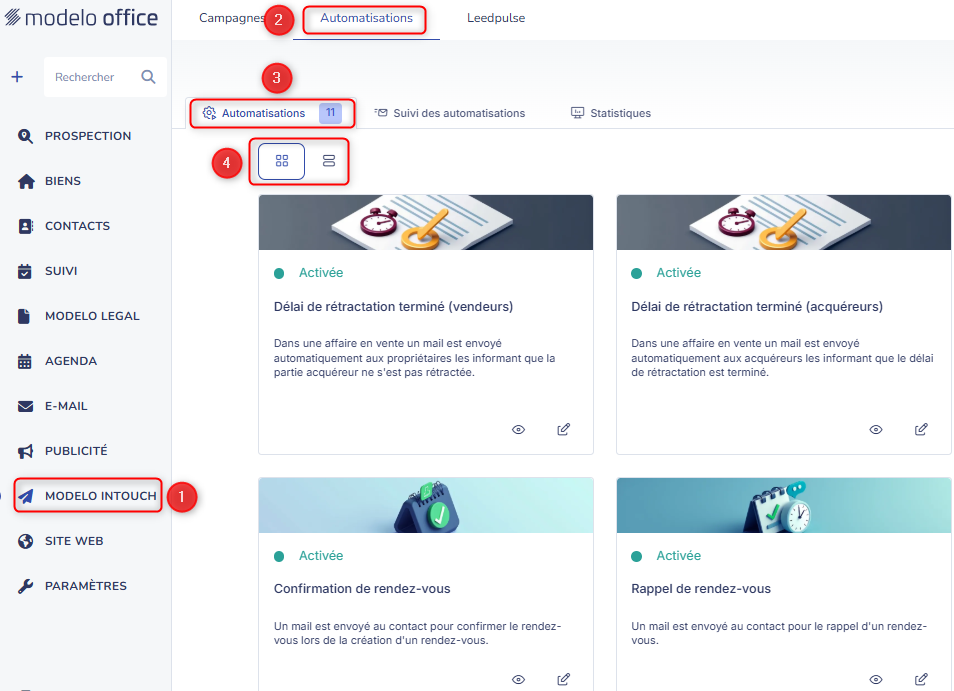
Task: Edit the Délai de rétractation (acquéreurs) automation
Action: point(921,429)
